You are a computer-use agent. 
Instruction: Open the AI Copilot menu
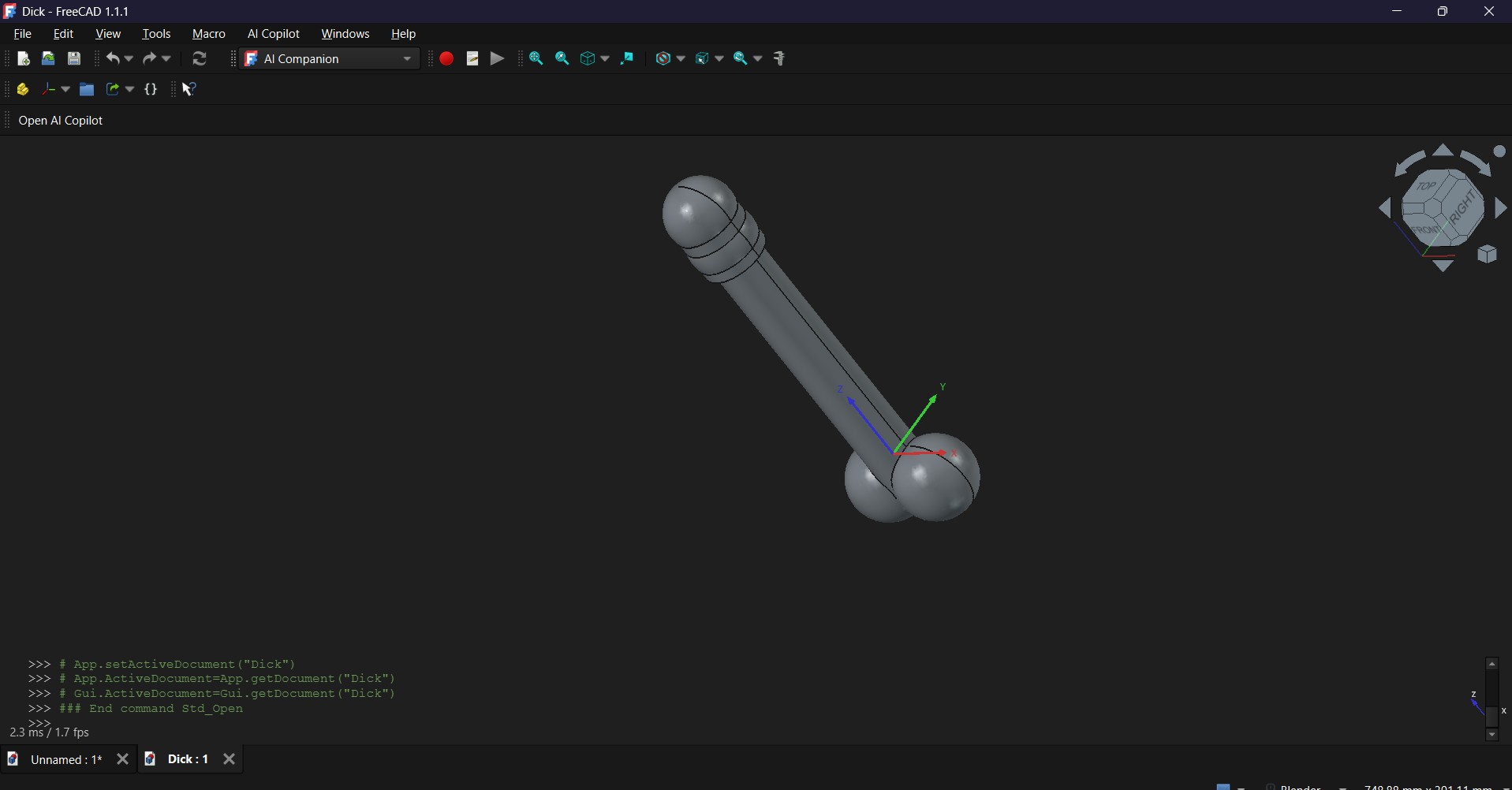(274, 34)
